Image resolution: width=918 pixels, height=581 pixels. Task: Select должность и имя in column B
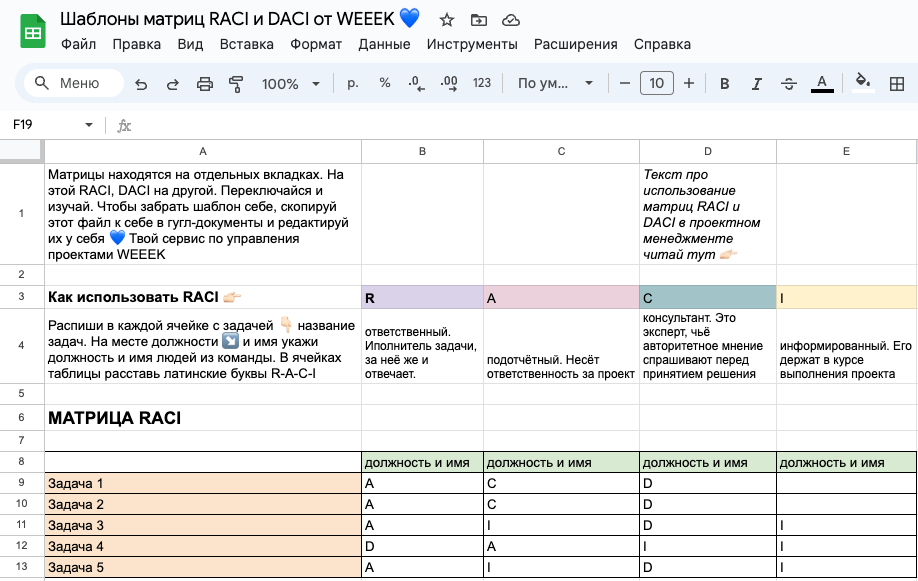click(x=422, y=463)
